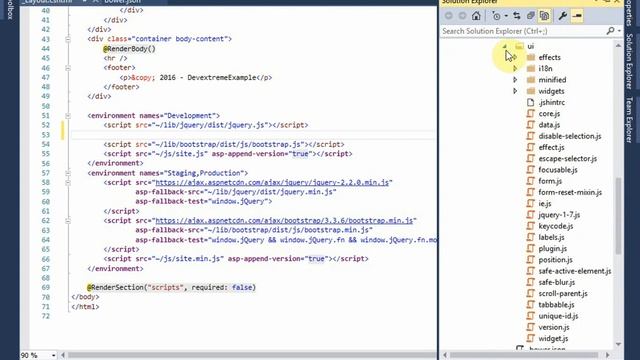Select the effects folder
The image size is (640, 360).
(549, 57)
